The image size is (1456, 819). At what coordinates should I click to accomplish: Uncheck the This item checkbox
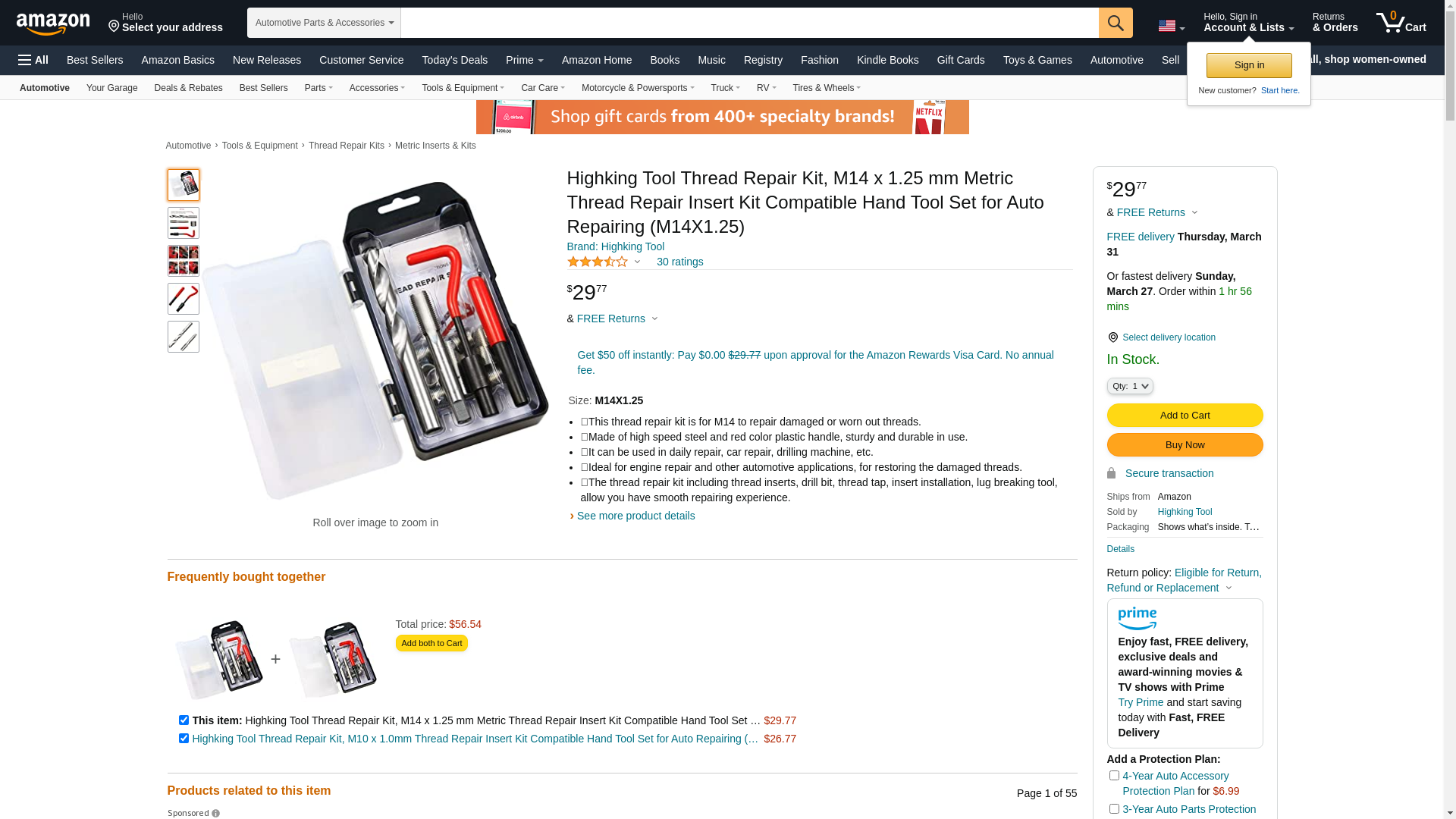[184, 720]
